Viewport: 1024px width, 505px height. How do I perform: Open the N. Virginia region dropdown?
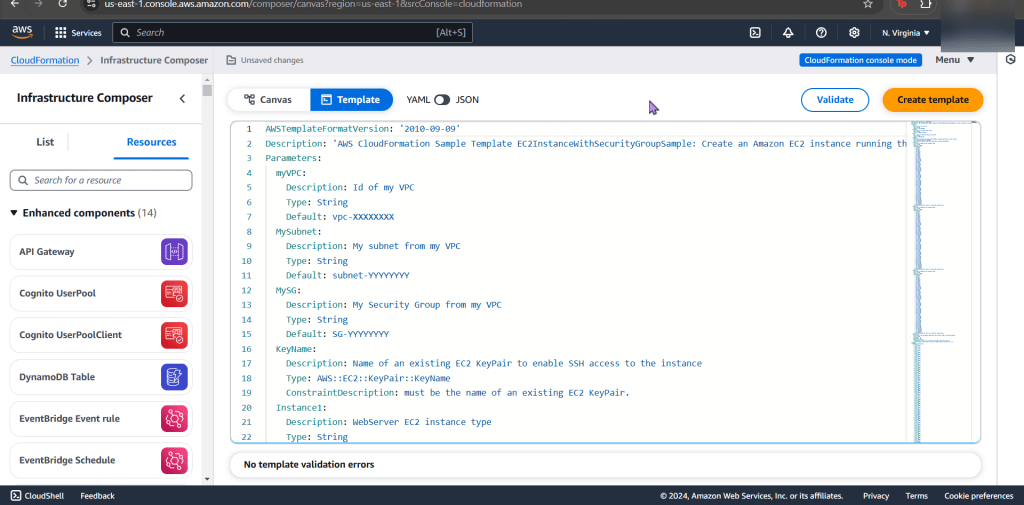[x=905, y=32]
